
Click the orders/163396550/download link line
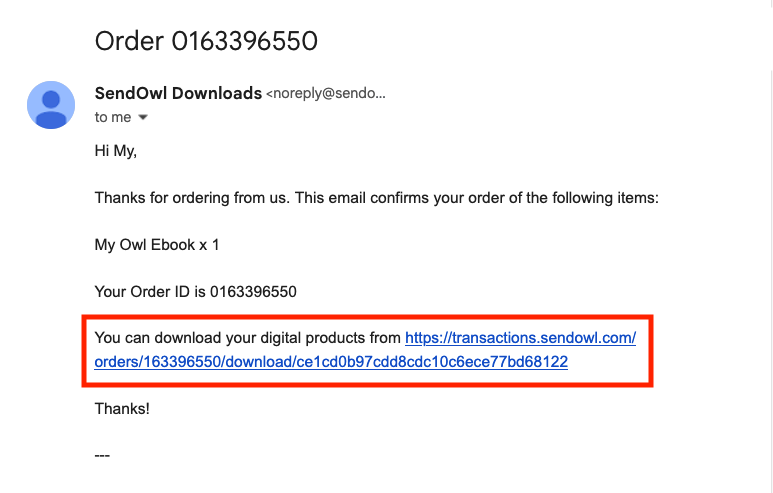pyautogui.click(x=331, y=362)
